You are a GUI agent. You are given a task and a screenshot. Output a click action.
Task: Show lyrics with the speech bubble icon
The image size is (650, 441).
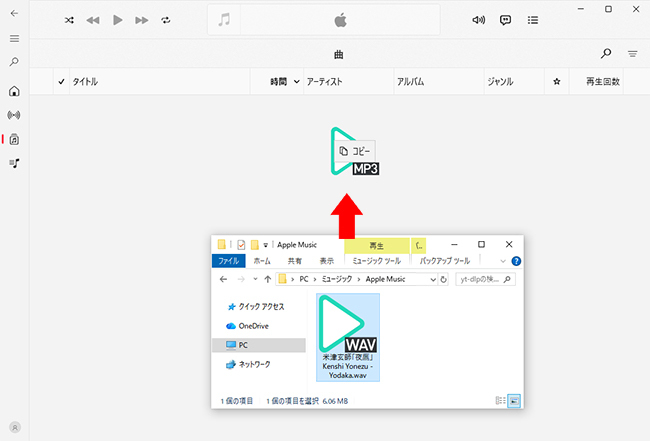[x=505, y=20]
